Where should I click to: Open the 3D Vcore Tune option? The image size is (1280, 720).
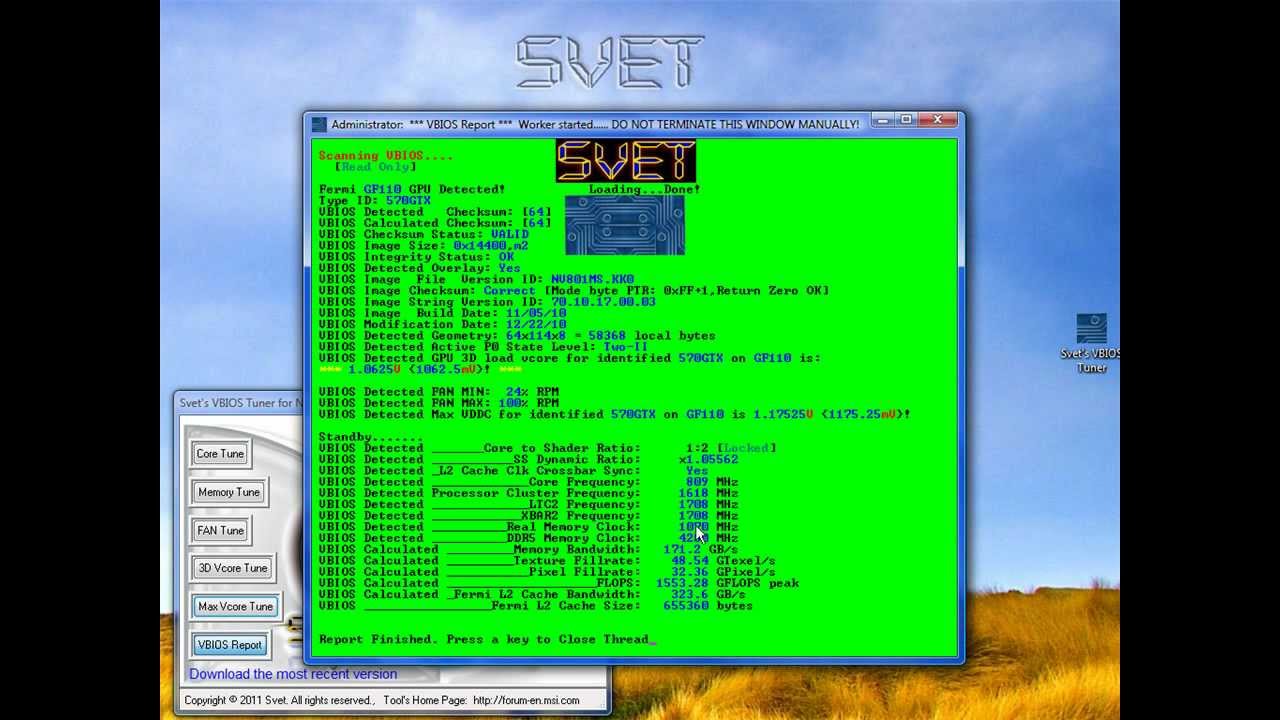pyautogui.click(x=233, y=568)
